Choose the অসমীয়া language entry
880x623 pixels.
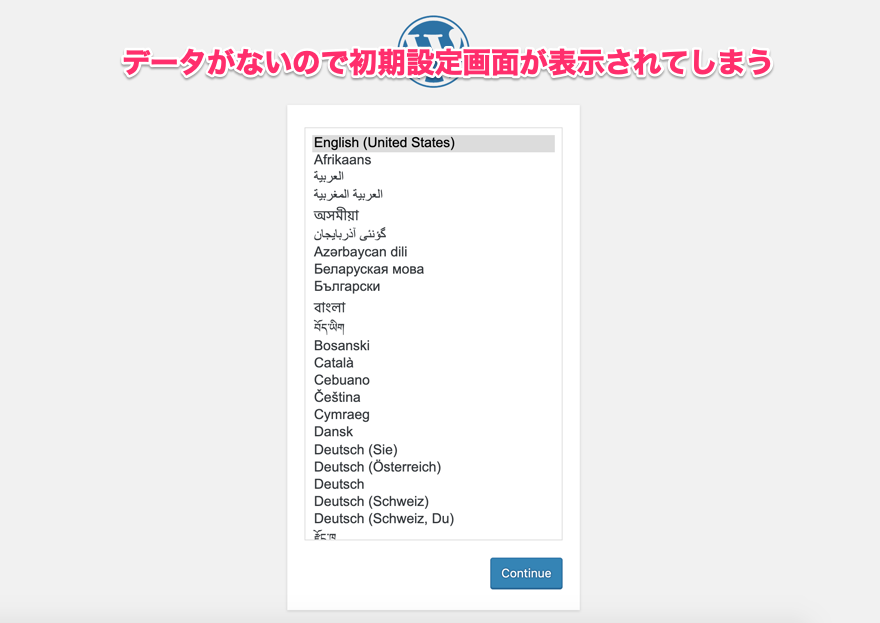pos(336,215)
